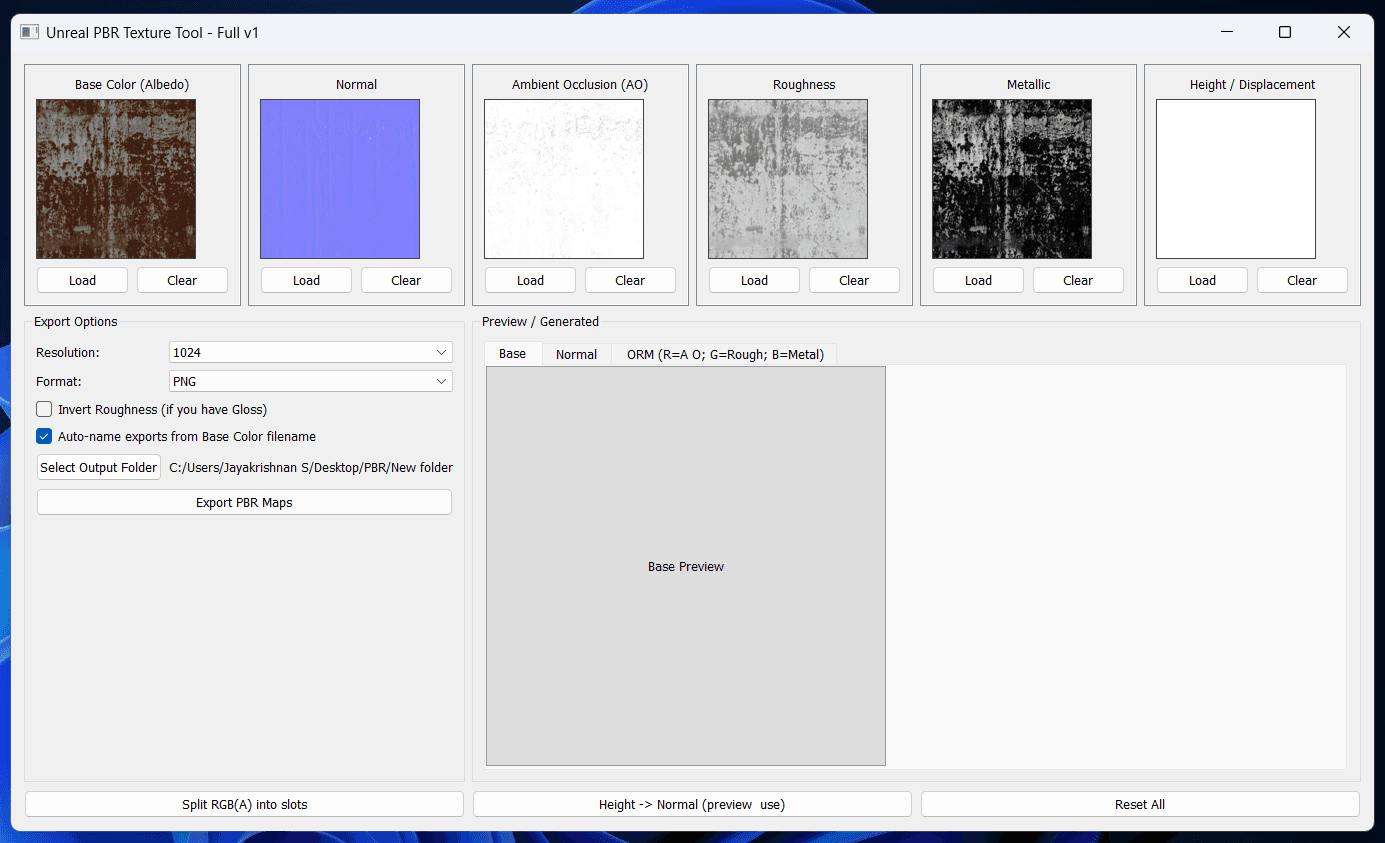This screenshot has height=843, width=1385.
Task: Load a Normal map texture
Action: [x=306, y=280]
